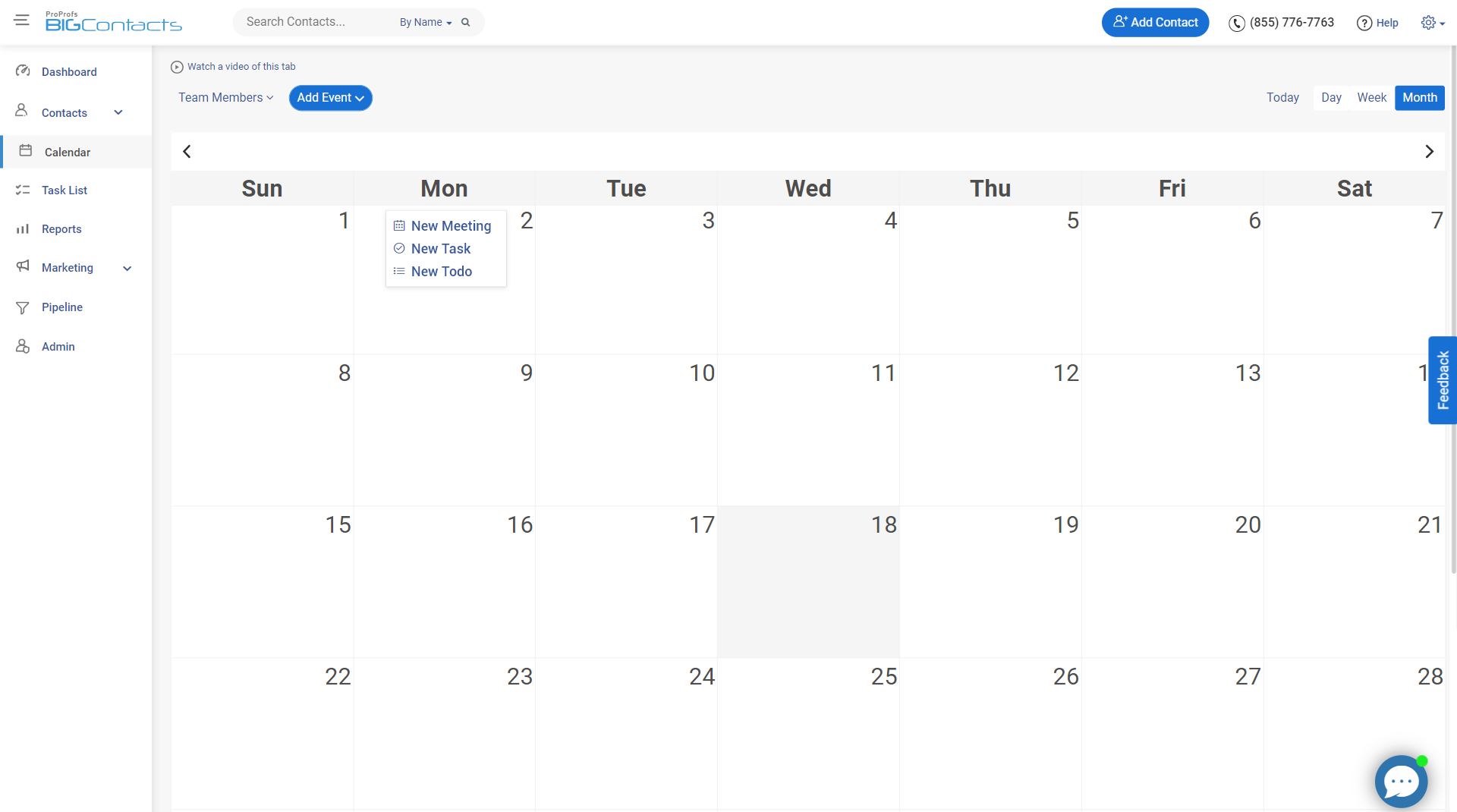
Task: Call (855) 776-7763 link
Action: click(x=1292, y=23)
